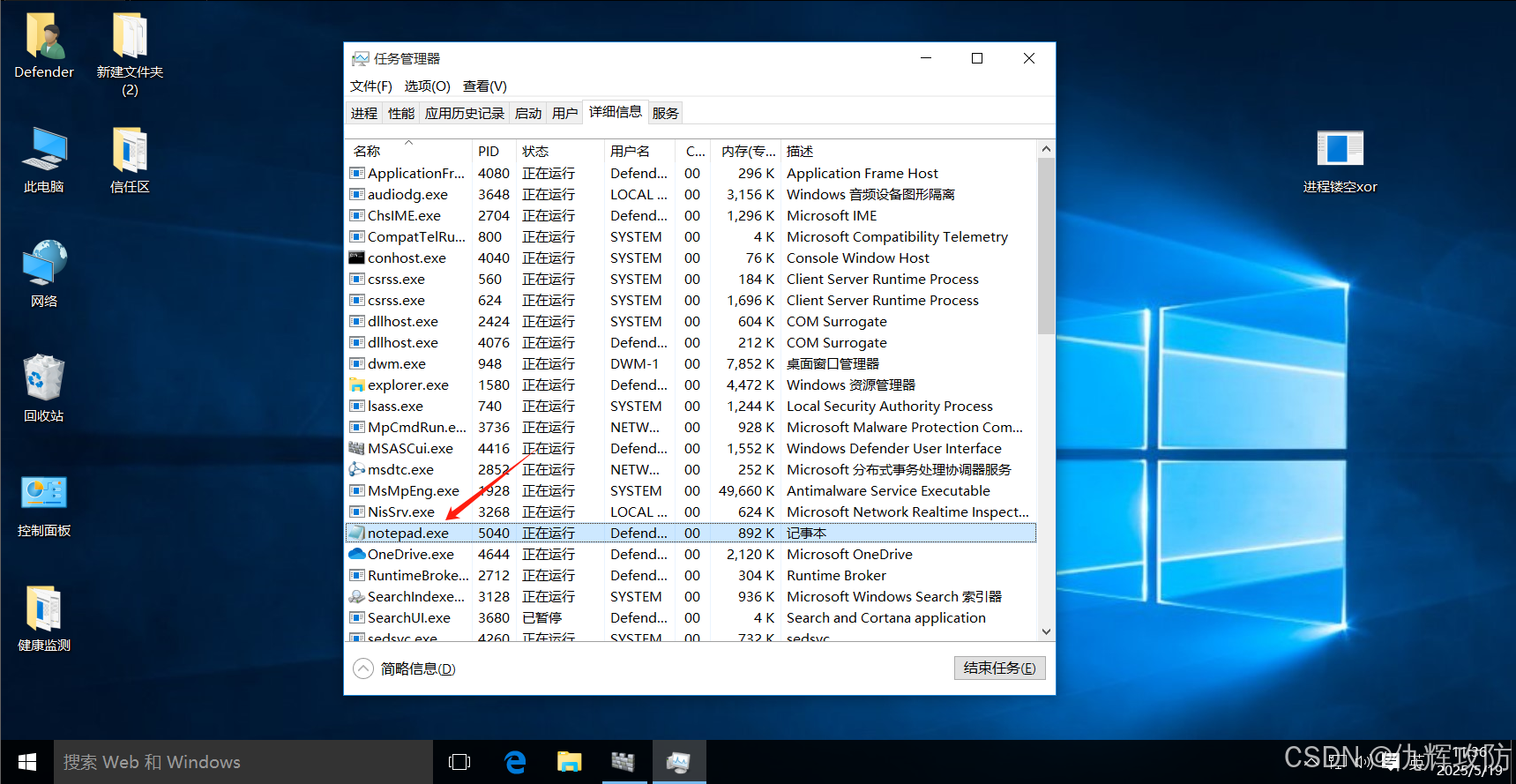Open the 选项(O) menu
Screen dimensions: 1516x784
[427, 86]
